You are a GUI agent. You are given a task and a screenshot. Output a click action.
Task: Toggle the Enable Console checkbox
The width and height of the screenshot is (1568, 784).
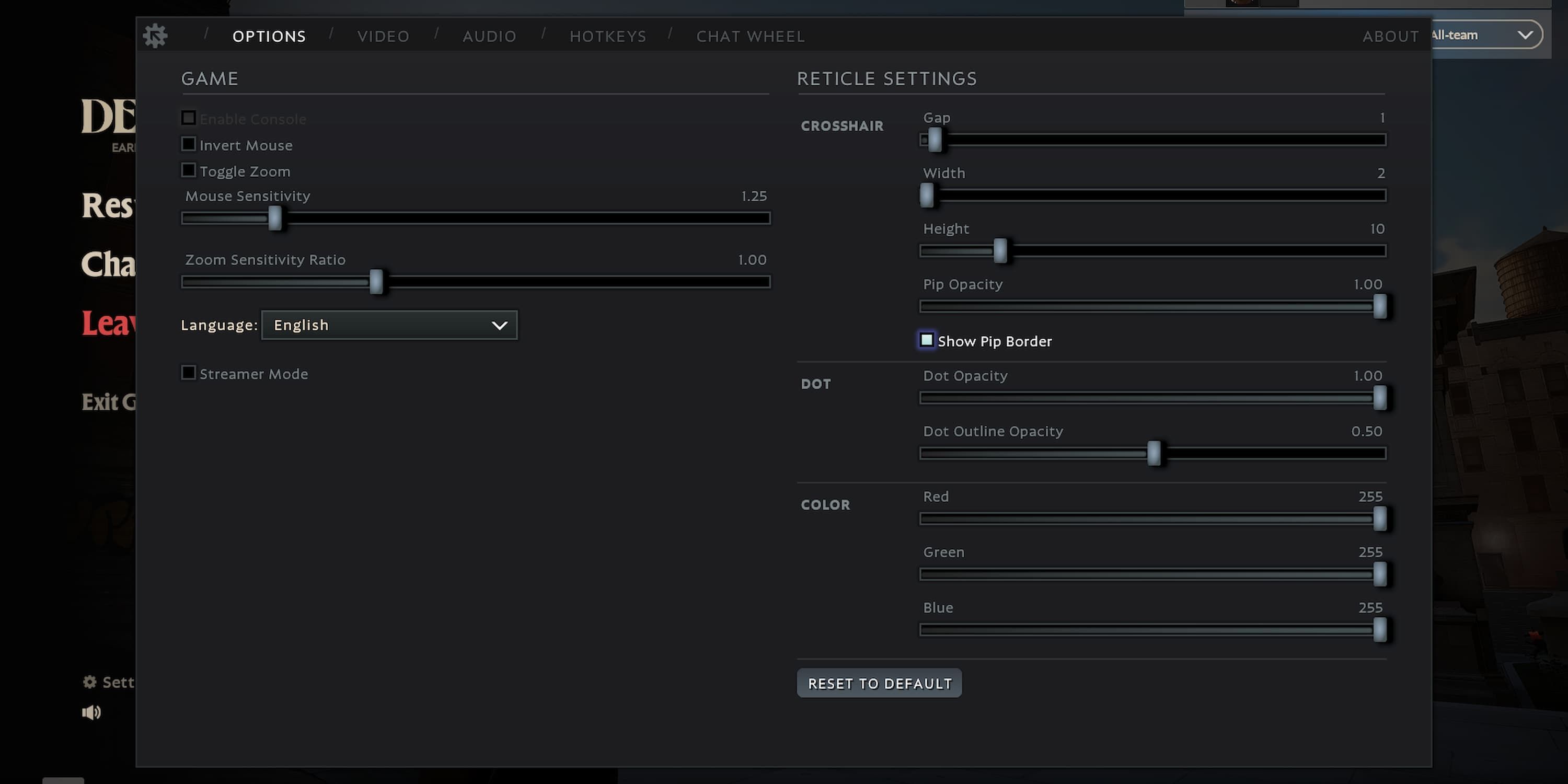click(189, 118)
